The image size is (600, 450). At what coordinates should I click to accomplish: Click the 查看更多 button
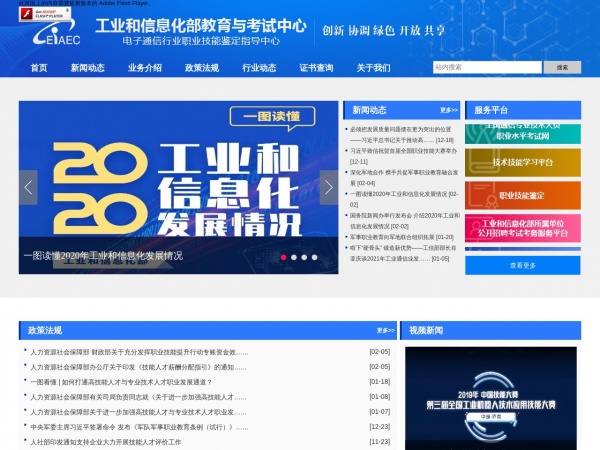pos(523,265)
